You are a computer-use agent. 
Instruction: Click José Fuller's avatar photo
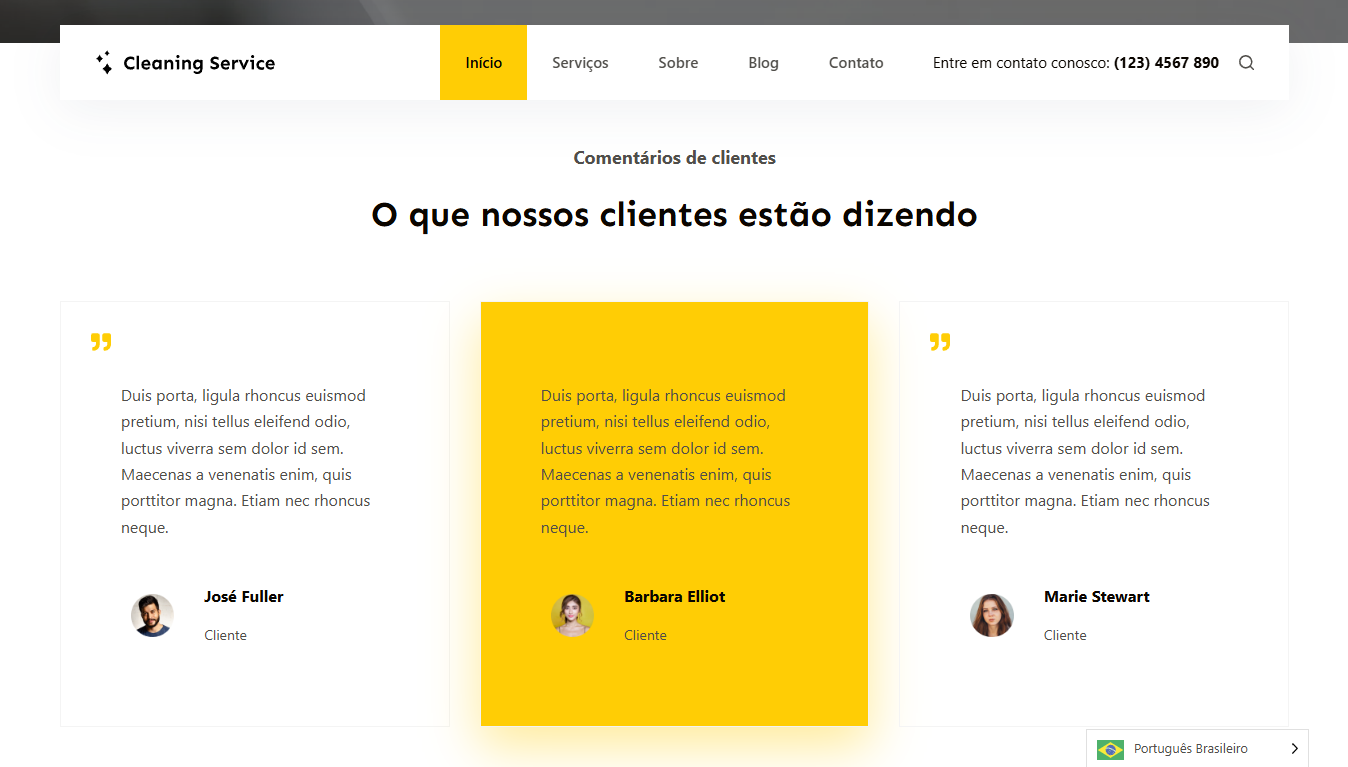tap(152, 615)
